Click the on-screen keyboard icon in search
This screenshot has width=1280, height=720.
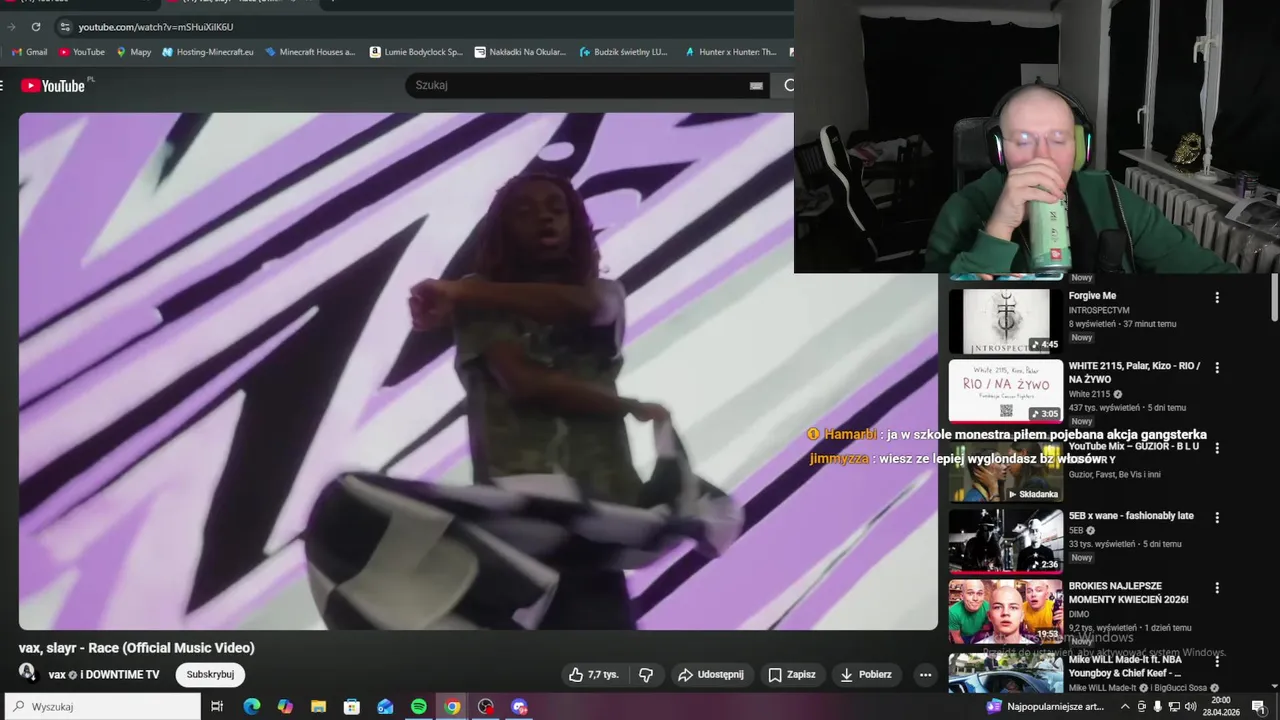[756, 86]
